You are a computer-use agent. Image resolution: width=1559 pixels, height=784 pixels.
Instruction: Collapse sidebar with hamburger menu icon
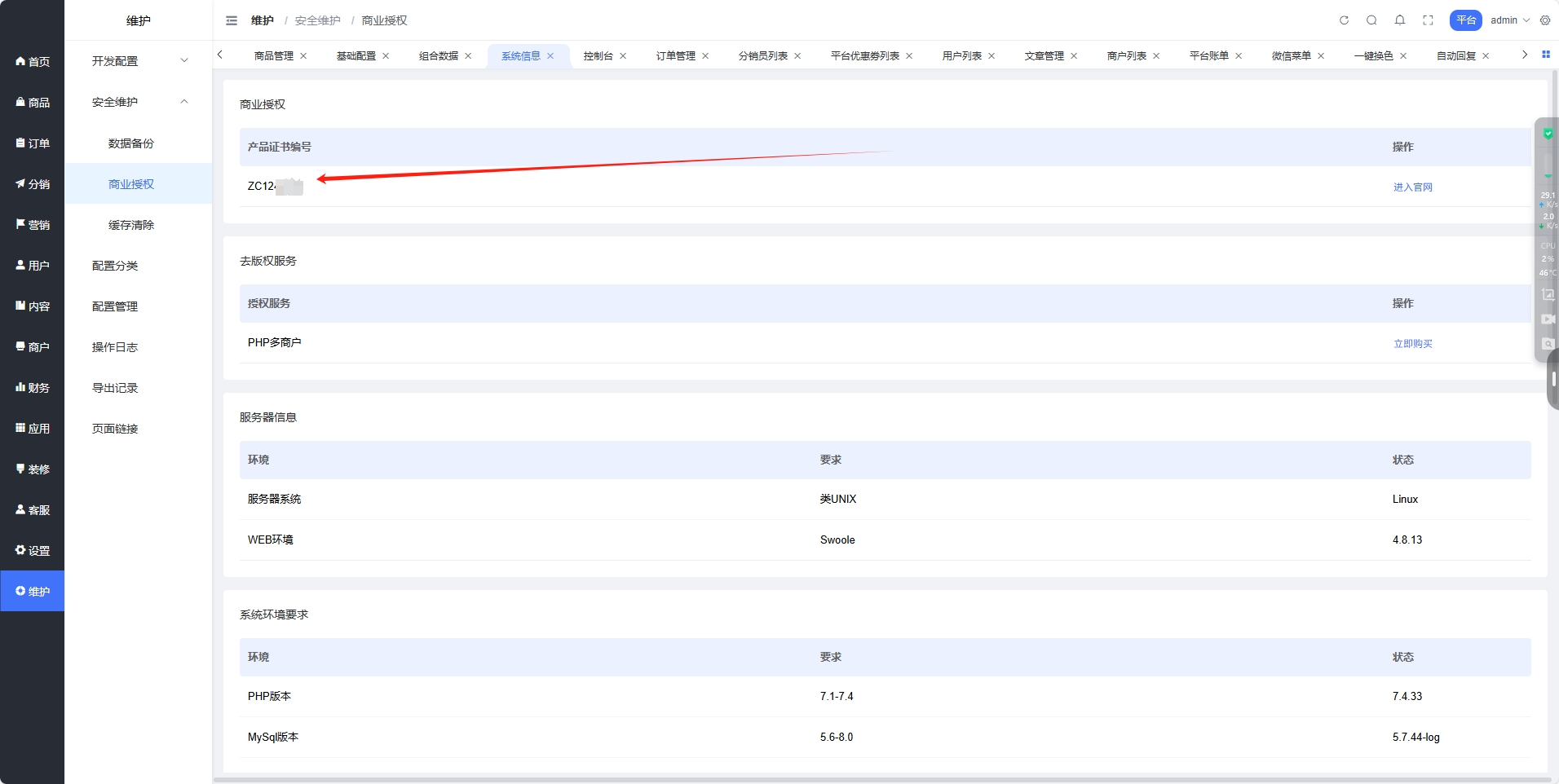click(x=232, y=20)
